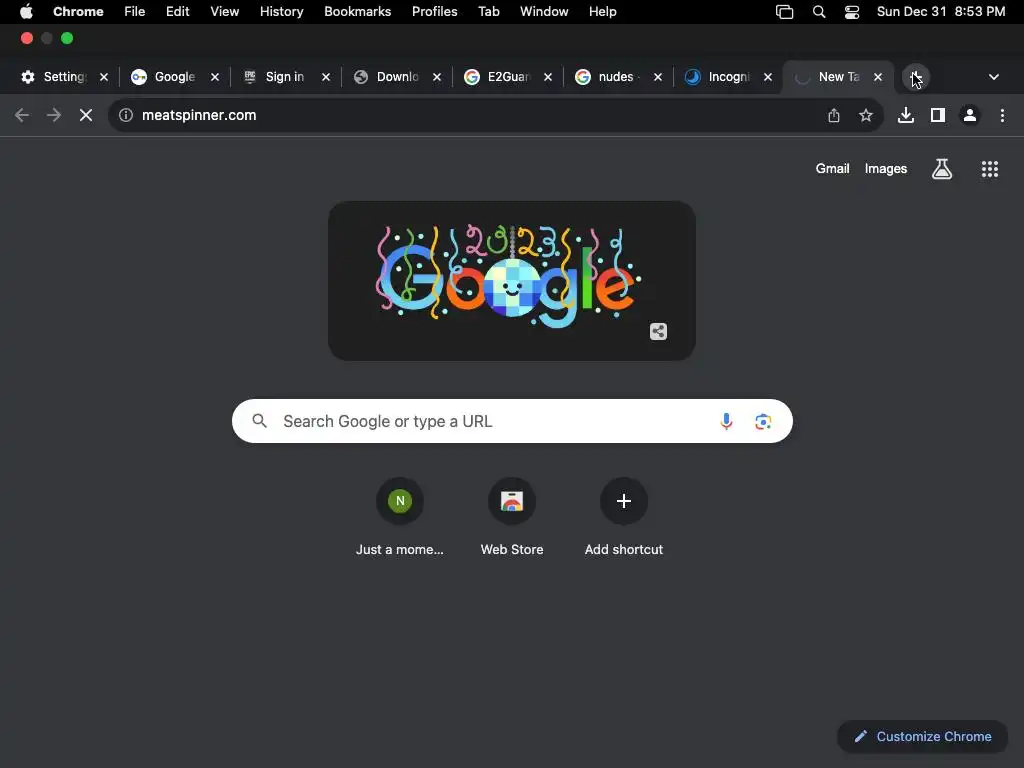Bookmark this tab with star icon
The image size is (1024, 768).
(866, 116)
